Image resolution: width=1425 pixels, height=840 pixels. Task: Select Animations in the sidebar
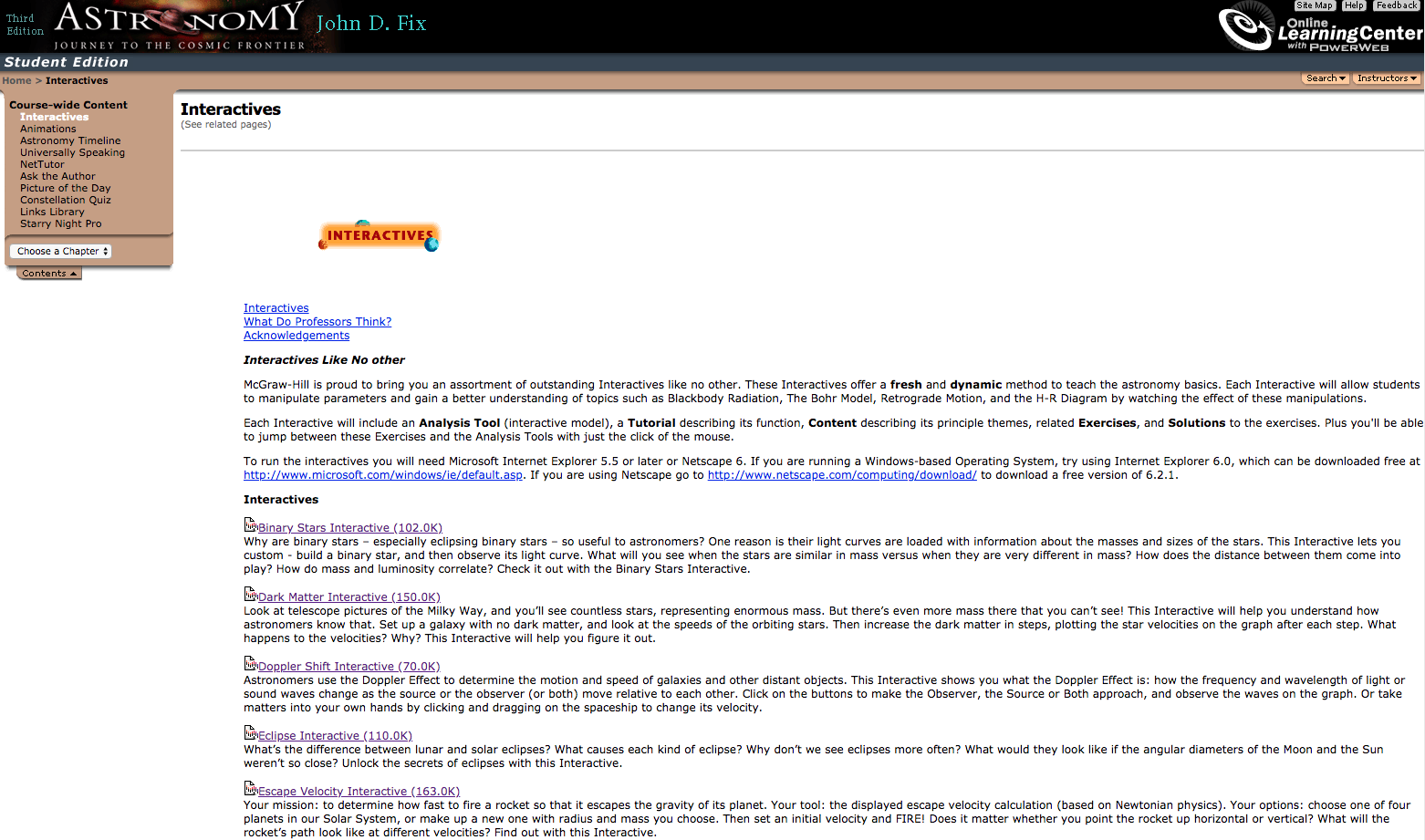tap(48, 129)
